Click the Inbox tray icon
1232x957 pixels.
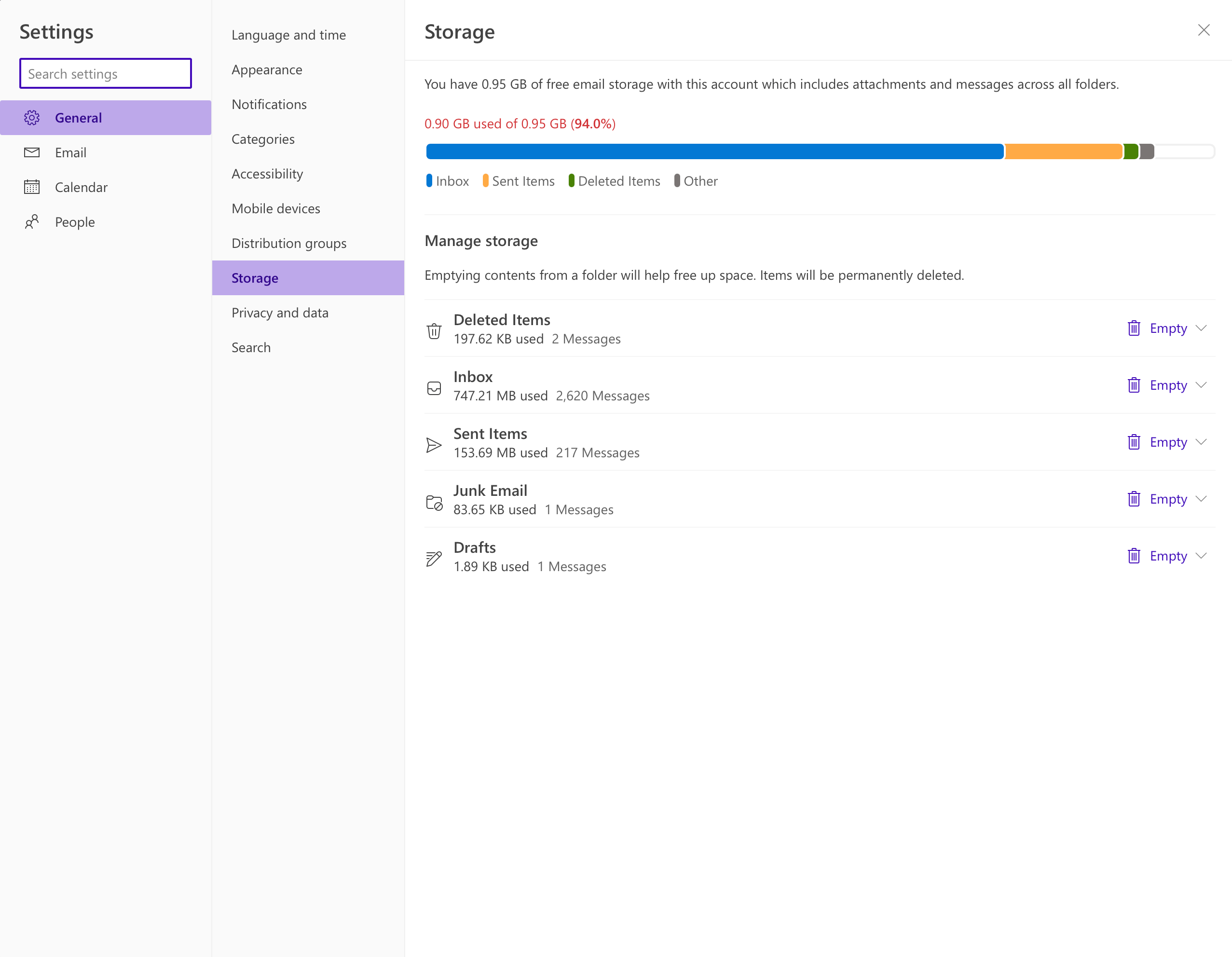point(434,388)
